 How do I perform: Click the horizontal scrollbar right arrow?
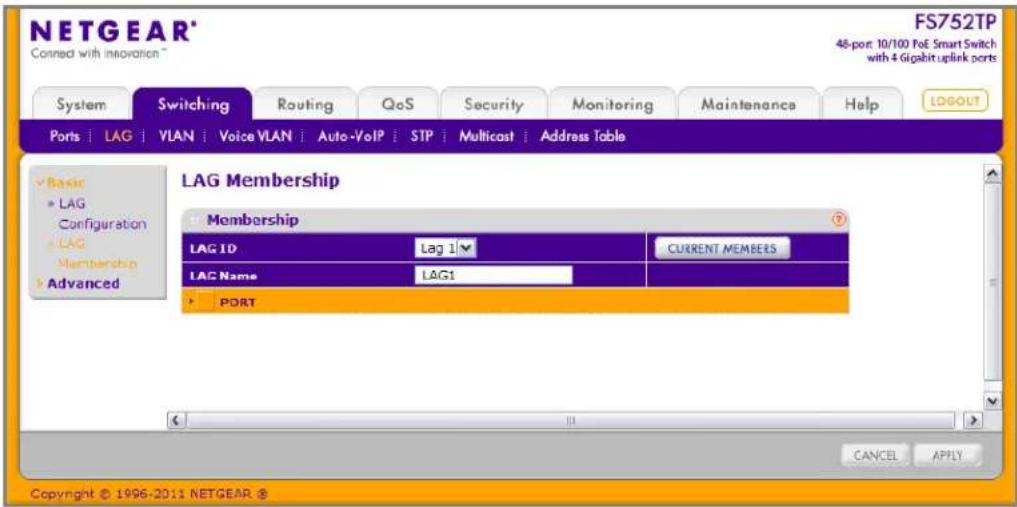tap(974, 419)
